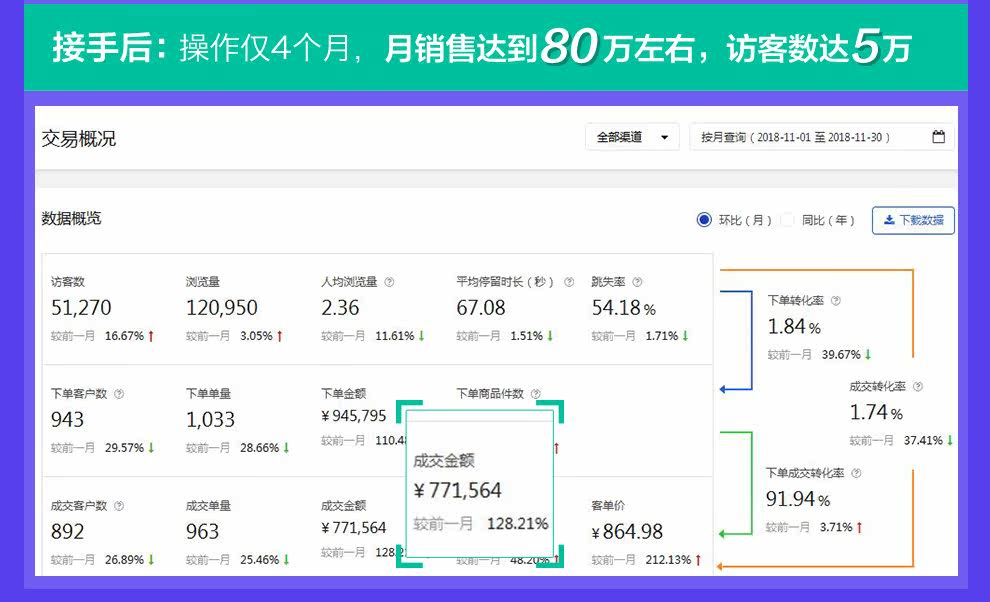Click the 下单单量 value 1,033

(210, 419)
